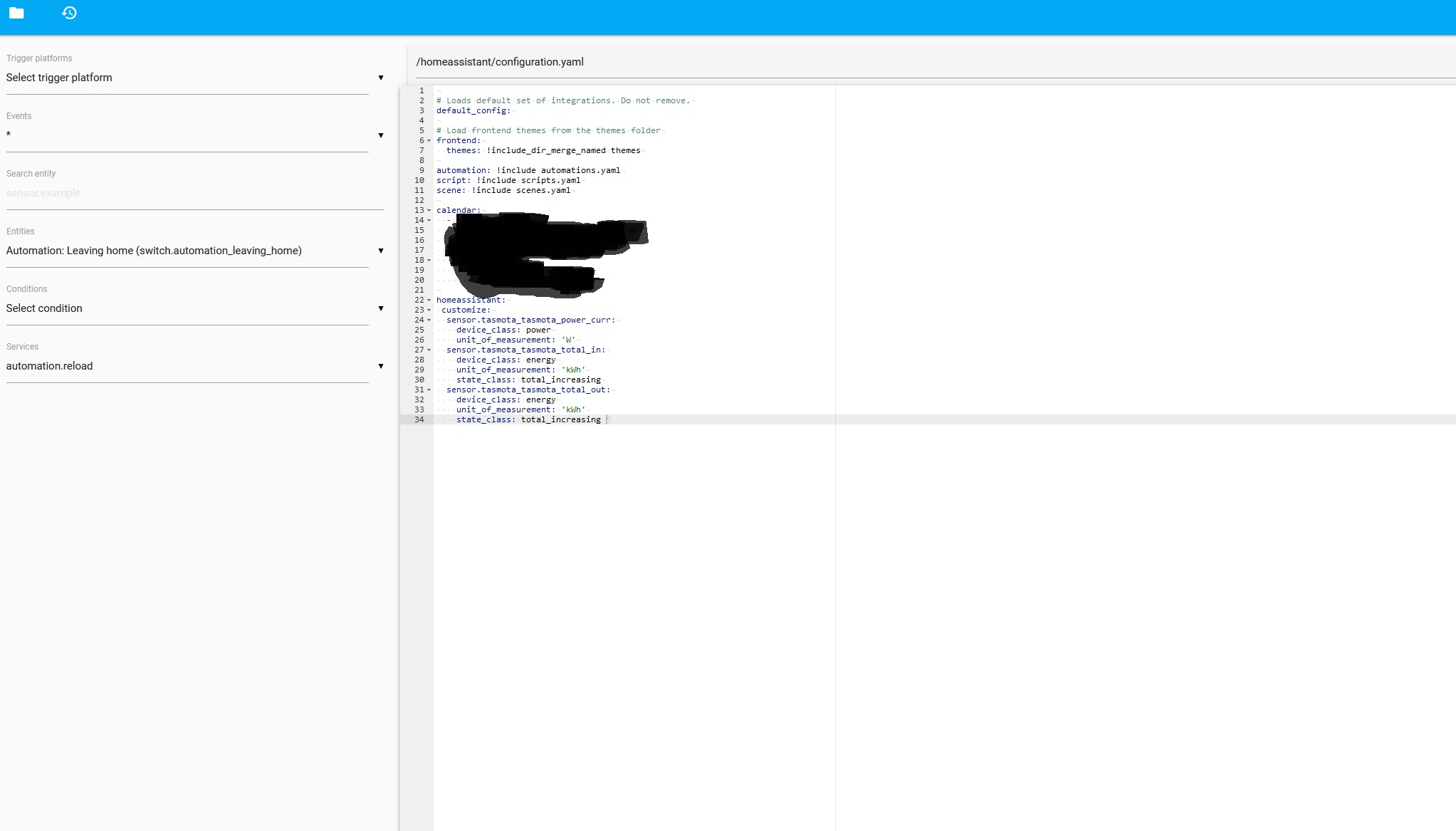This screenshot has height=831, width=1456.
Task: Click line number 9 in the gutter
Action: click(x=421, y=170)
